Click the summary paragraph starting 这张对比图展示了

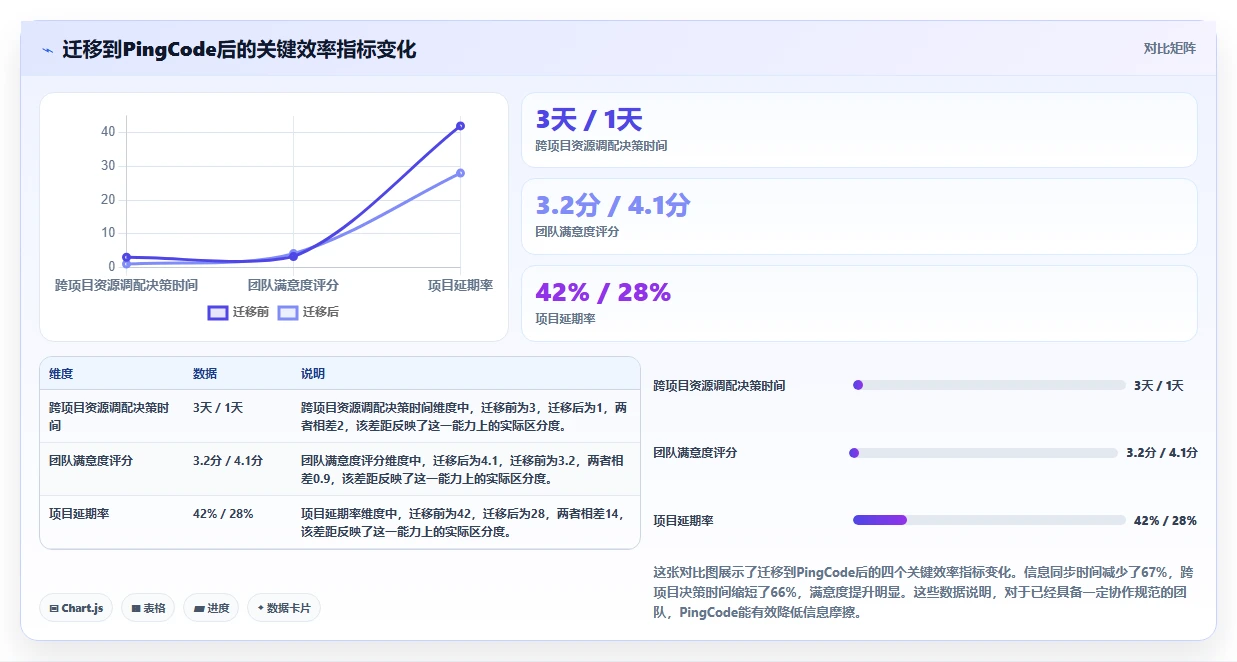point(921,592)
